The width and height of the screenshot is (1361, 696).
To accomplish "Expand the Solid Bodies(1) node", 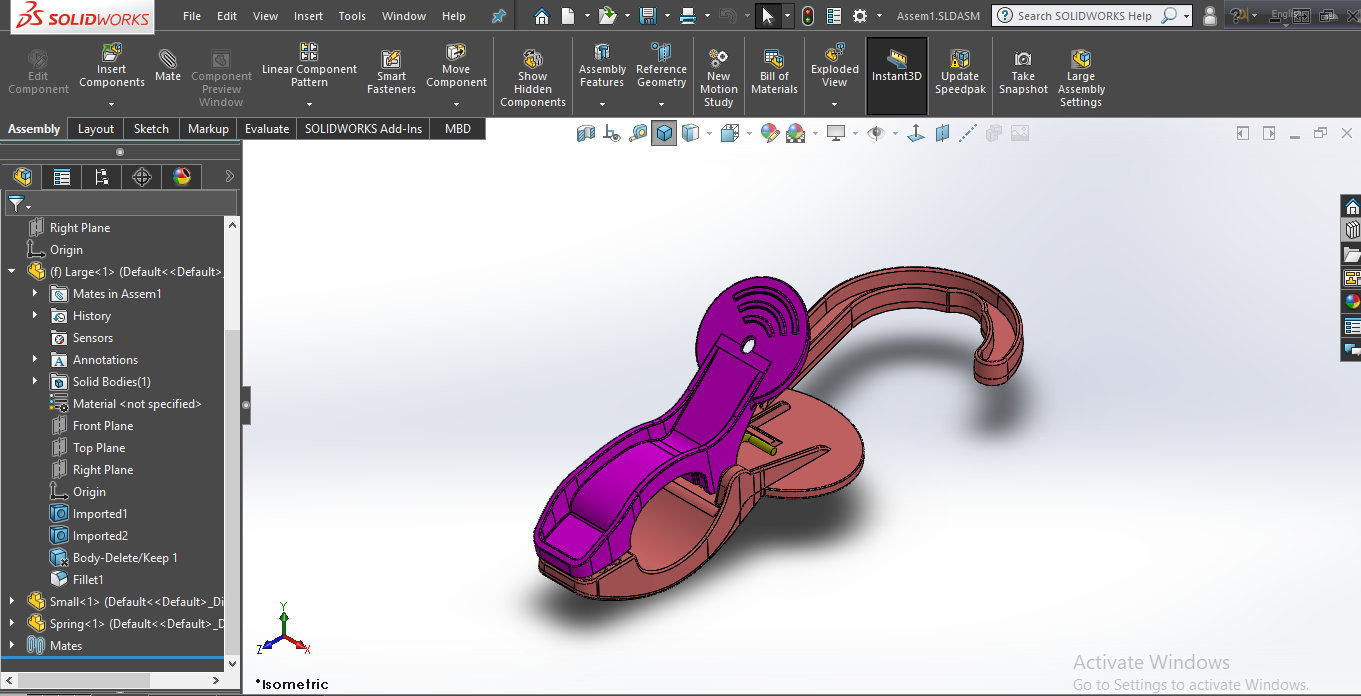I will [x=35, y=381].
